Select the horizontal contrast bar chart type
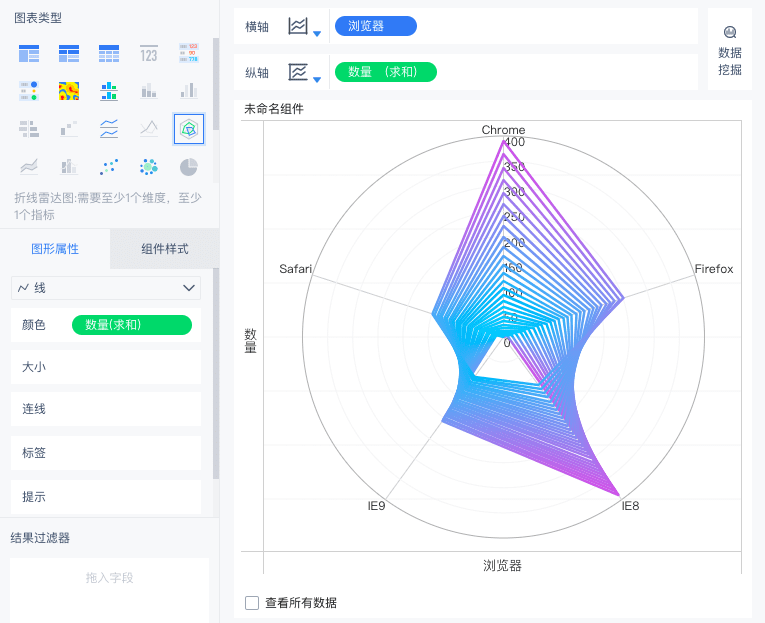 tap(29, 129)
